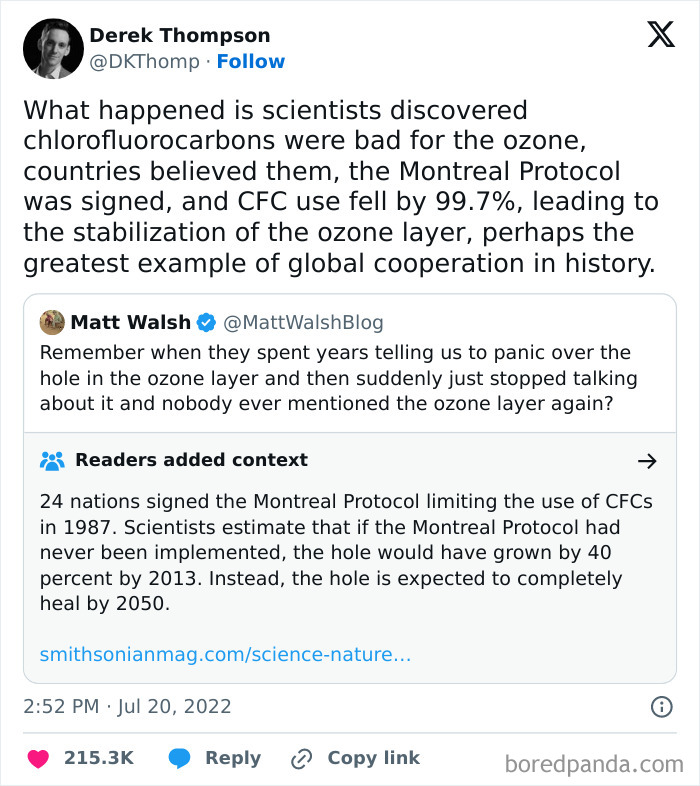Click the 215.3K likes count
The image size is (700, 786).
click(x=99, y=758)
